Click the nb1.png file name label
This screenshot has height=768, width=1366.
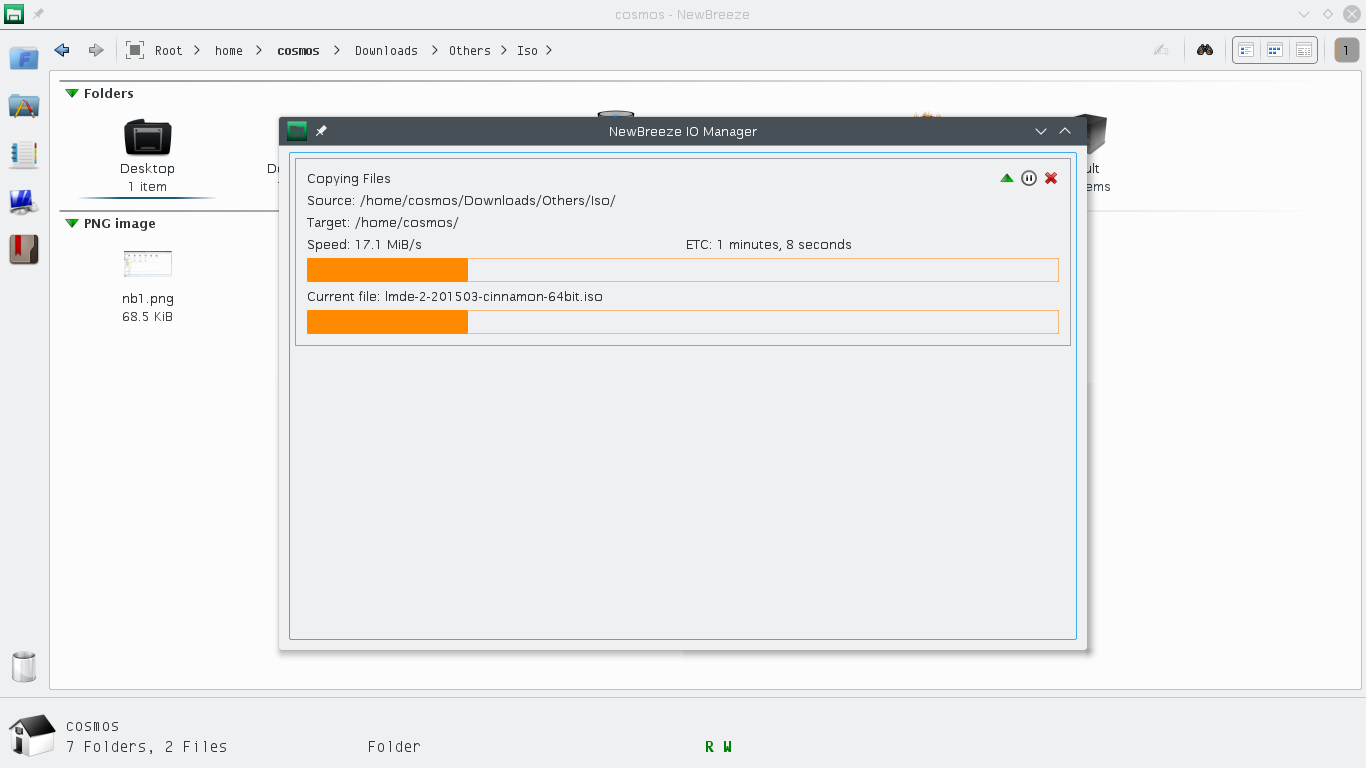148,298
